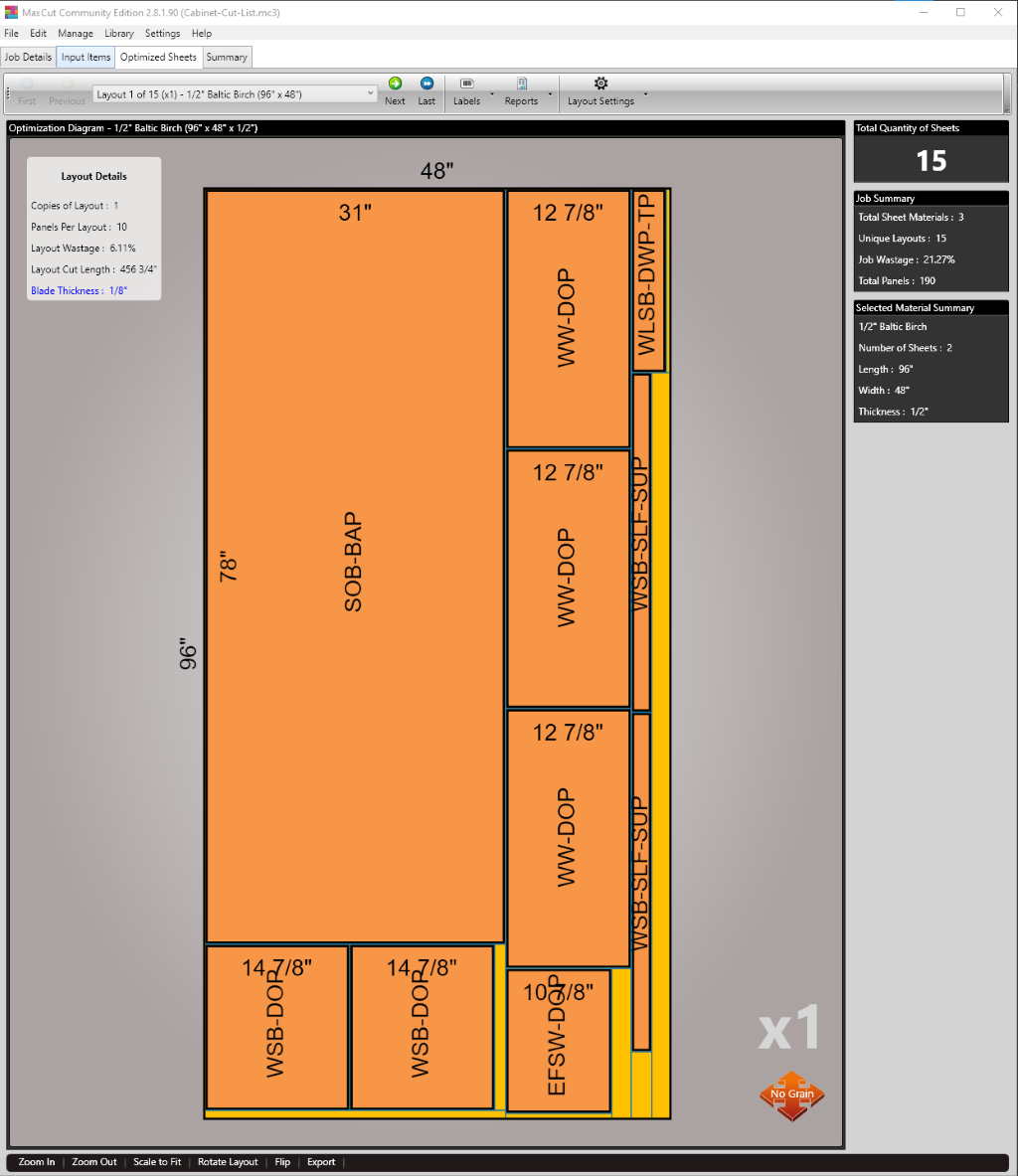
Task: Go to the Next layout
Action: click(x=395, y=91)
